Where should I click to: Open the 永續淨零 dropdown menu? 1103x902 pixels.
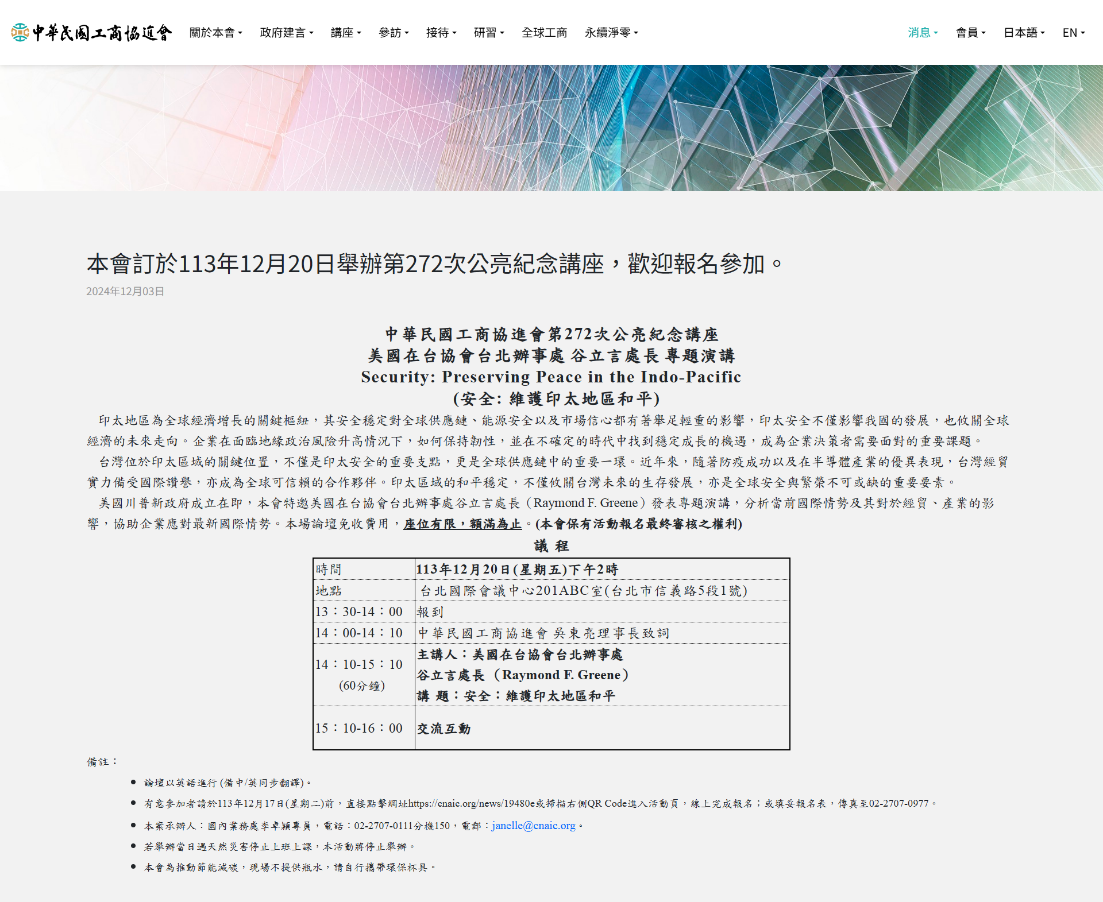pyautogui.click(x=610, y=32)
